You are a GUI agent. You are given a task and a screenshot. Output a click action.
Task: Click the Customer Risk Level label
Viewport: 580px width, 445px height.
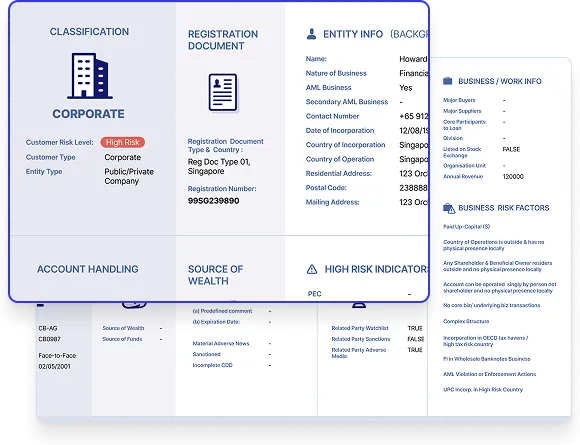[59, 142]
